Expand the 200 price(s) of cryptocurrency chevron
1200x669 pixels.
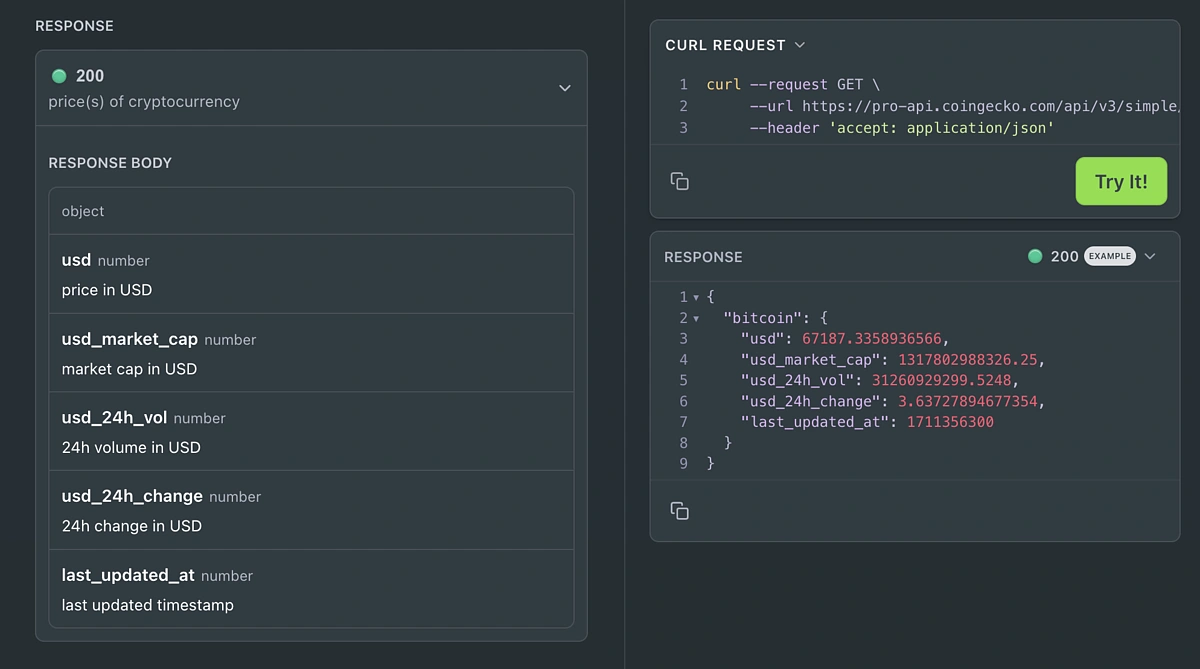point(564,88)
